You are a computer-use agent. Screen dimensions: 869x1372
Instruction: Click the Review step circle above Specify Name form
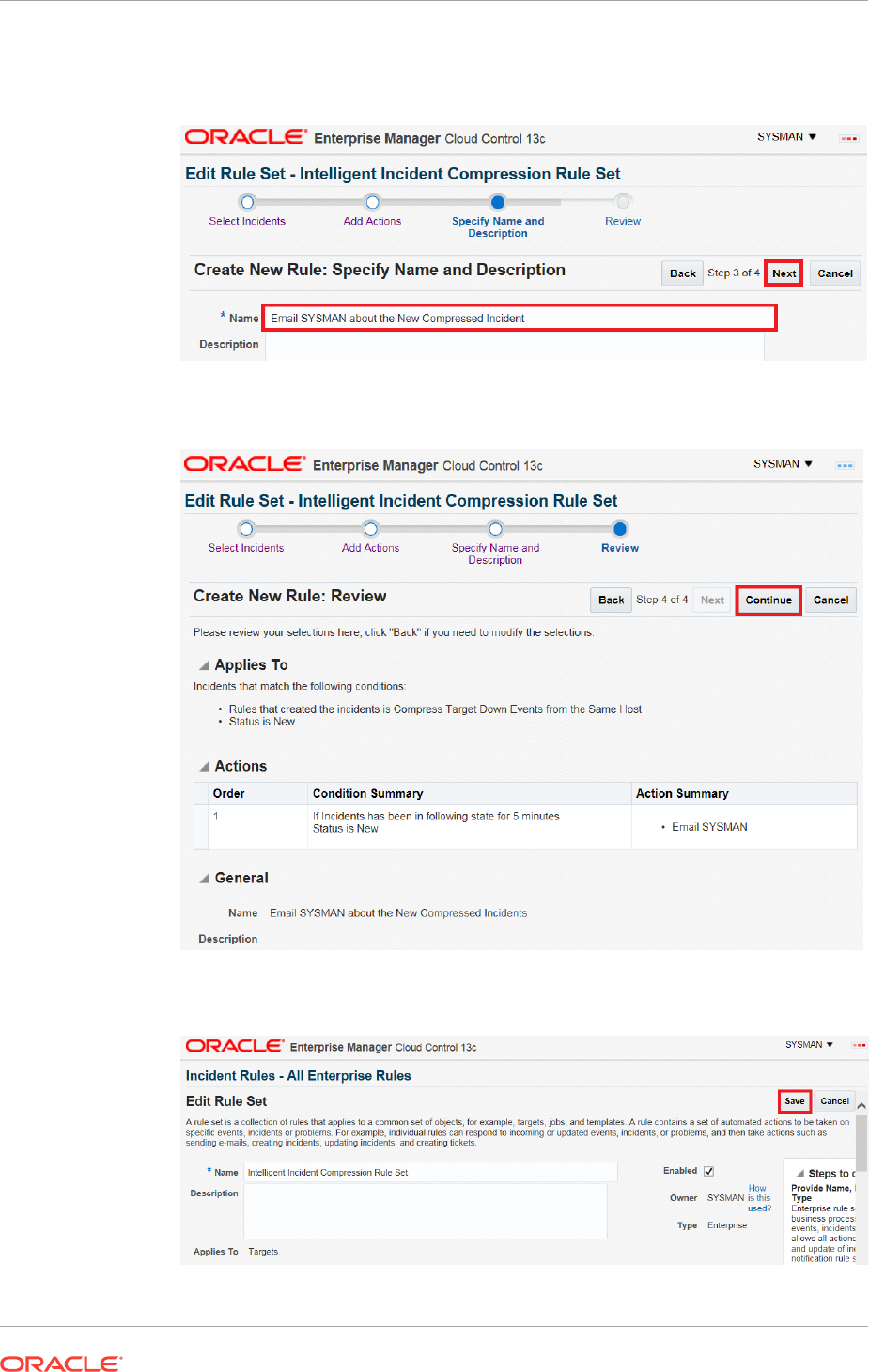[623, 201]
